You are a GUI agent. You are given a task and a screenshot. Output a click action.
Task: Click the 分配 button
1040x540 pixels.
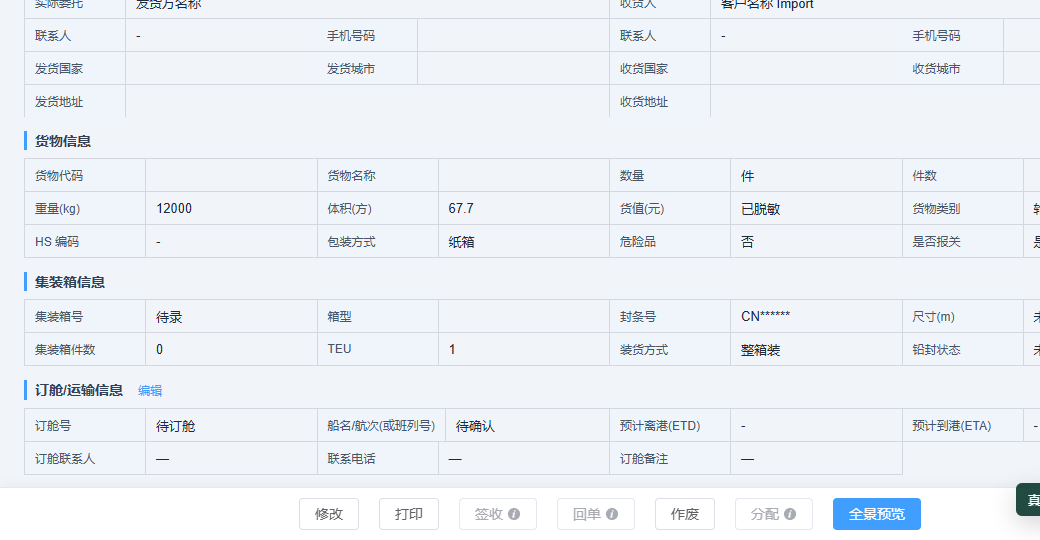click(x=773, y=514)
